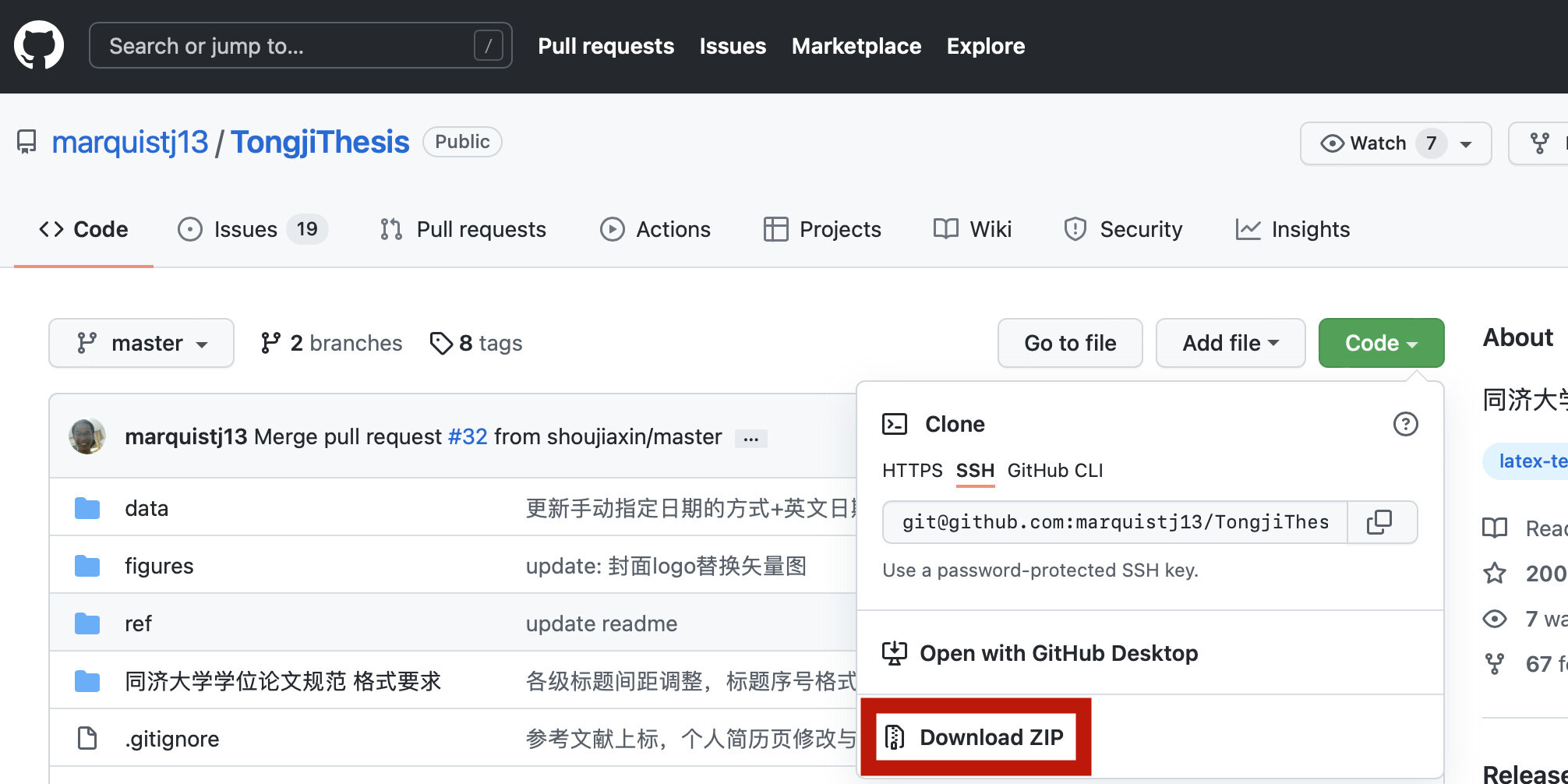Select the HTTPS clone option

point(912,471)
